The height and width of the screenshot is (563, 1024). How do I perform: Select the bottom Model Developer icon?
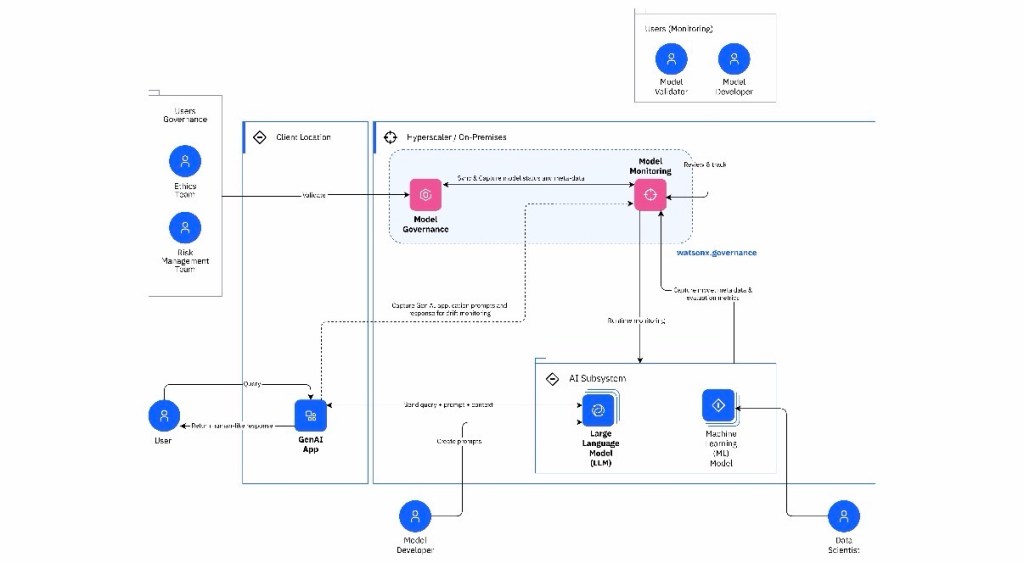tap(414, 517)
